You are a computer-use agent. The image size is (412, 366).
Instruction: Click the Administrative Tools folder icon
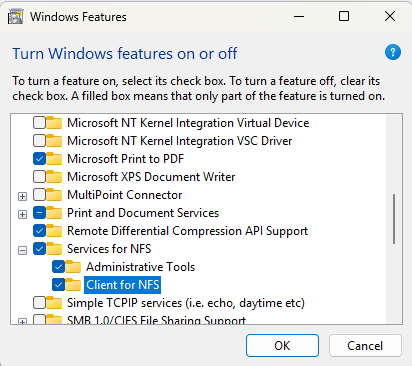click(73, 267)
